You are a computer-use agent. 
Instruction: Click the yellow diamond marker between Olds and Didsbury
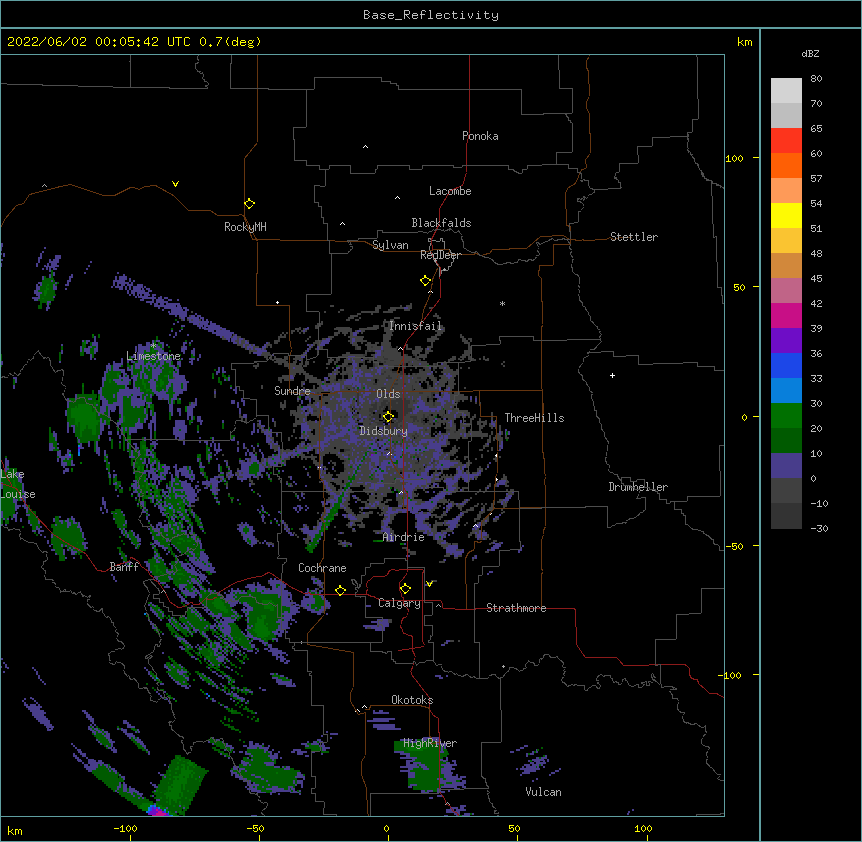pyautogui.click(x=388, y=417)
